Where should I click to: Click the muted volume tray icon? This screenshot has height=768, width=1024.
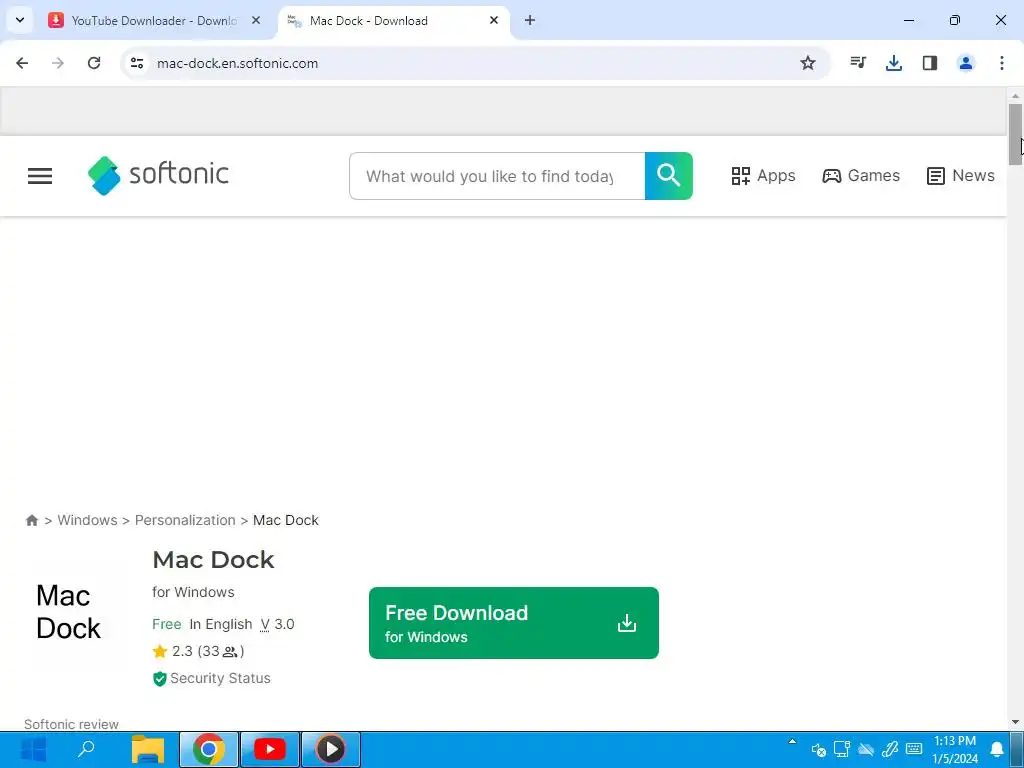pos(818,750)
